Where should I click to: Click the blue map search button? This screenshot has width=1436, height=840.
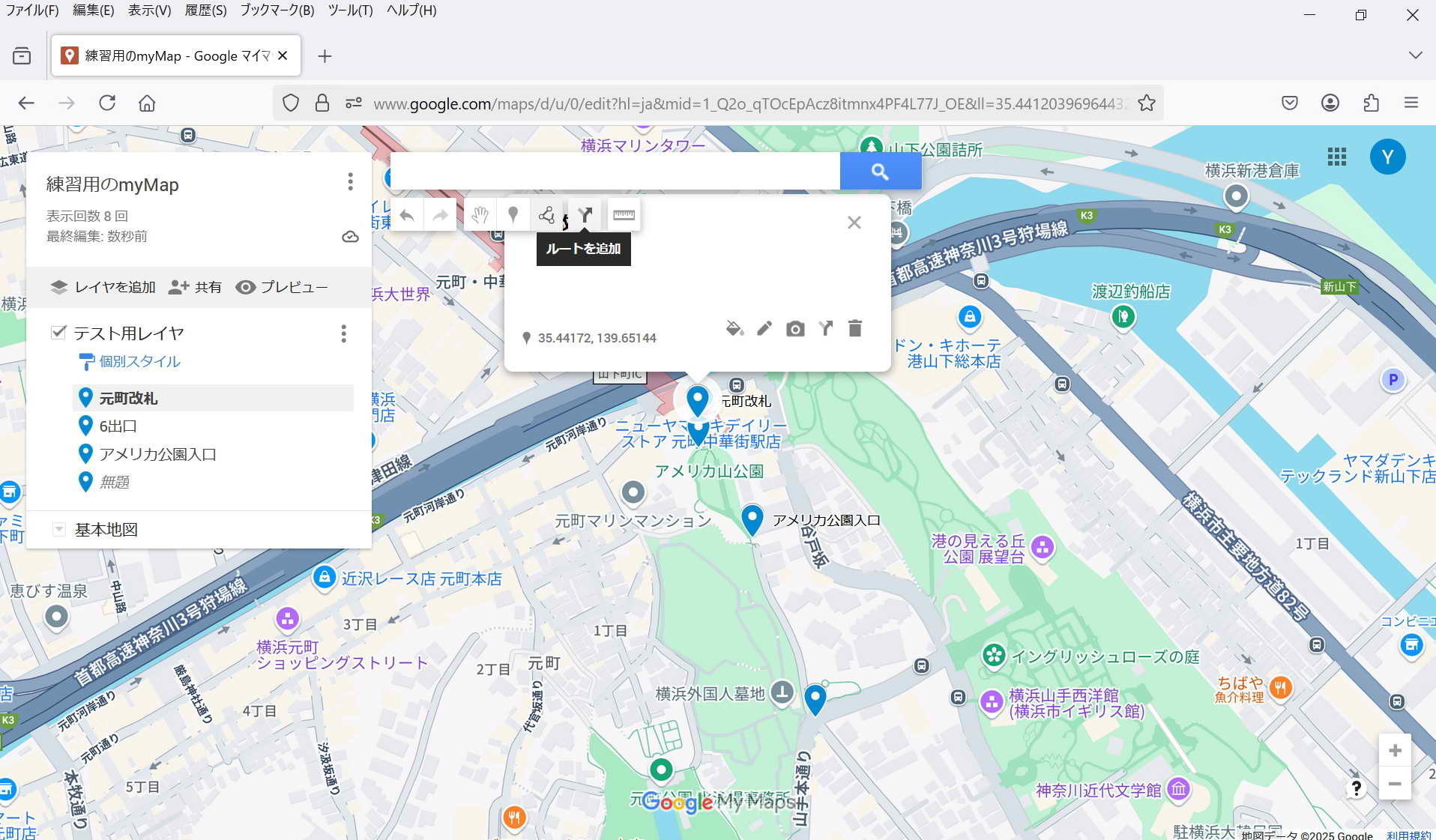(880, 172)
